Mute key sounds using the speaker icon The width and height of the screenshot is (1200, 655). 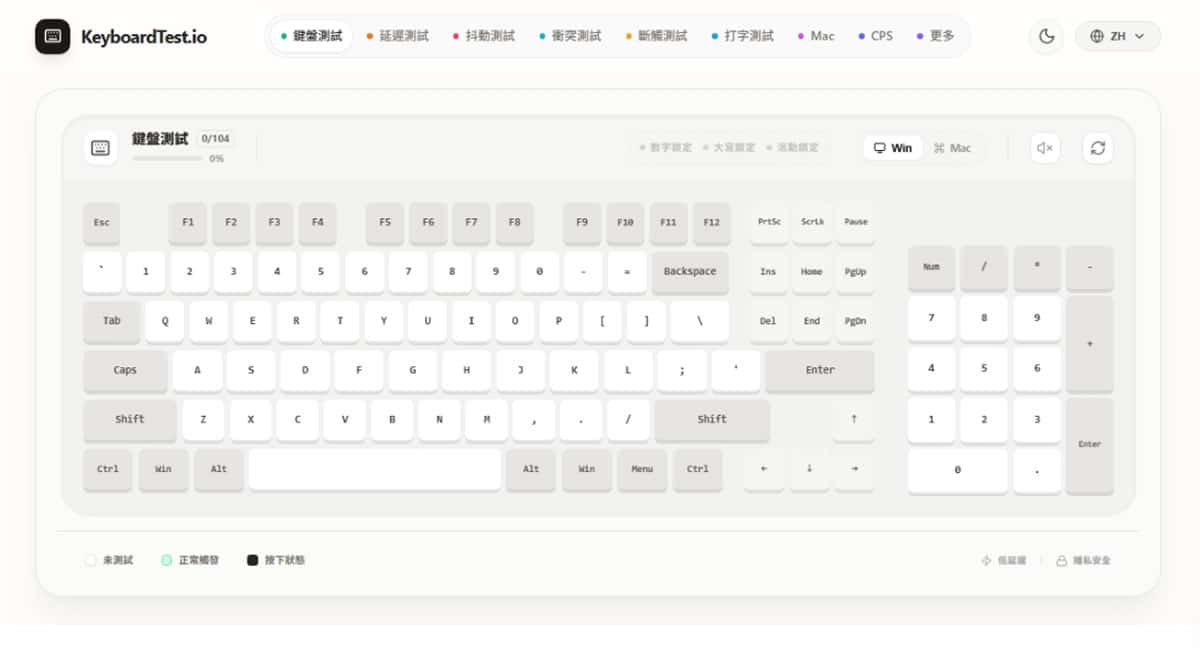click(x=1045, y=148)
